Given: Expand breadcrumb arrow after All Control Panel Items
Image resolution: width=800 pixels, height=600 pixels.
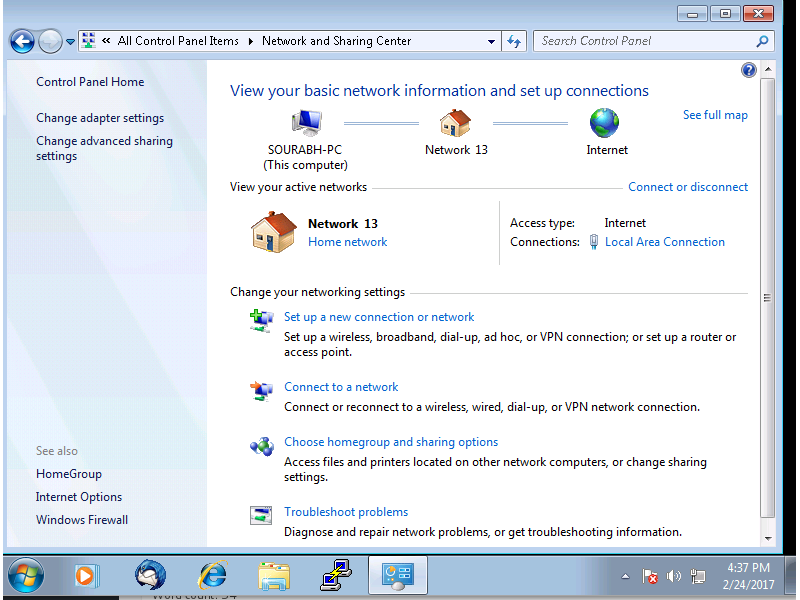Looking at the screenshot, I should tap(251, 41).
